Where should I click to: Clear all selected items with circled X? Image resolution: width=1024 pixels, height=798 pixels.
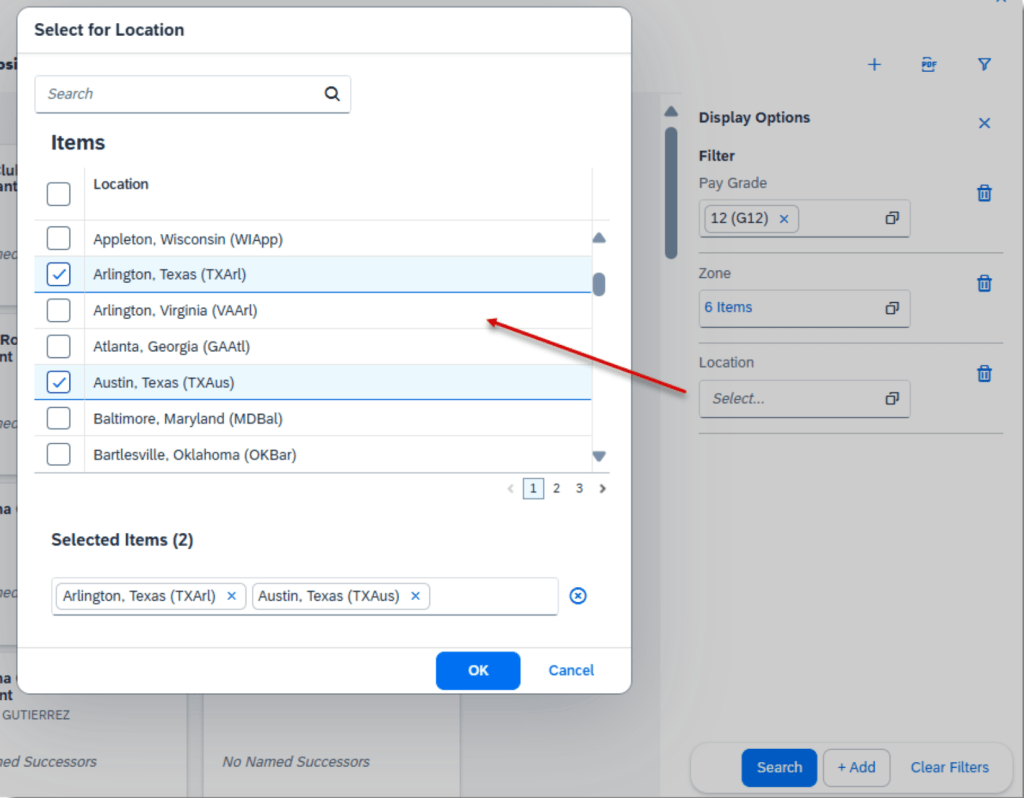[x=578, y=596]
